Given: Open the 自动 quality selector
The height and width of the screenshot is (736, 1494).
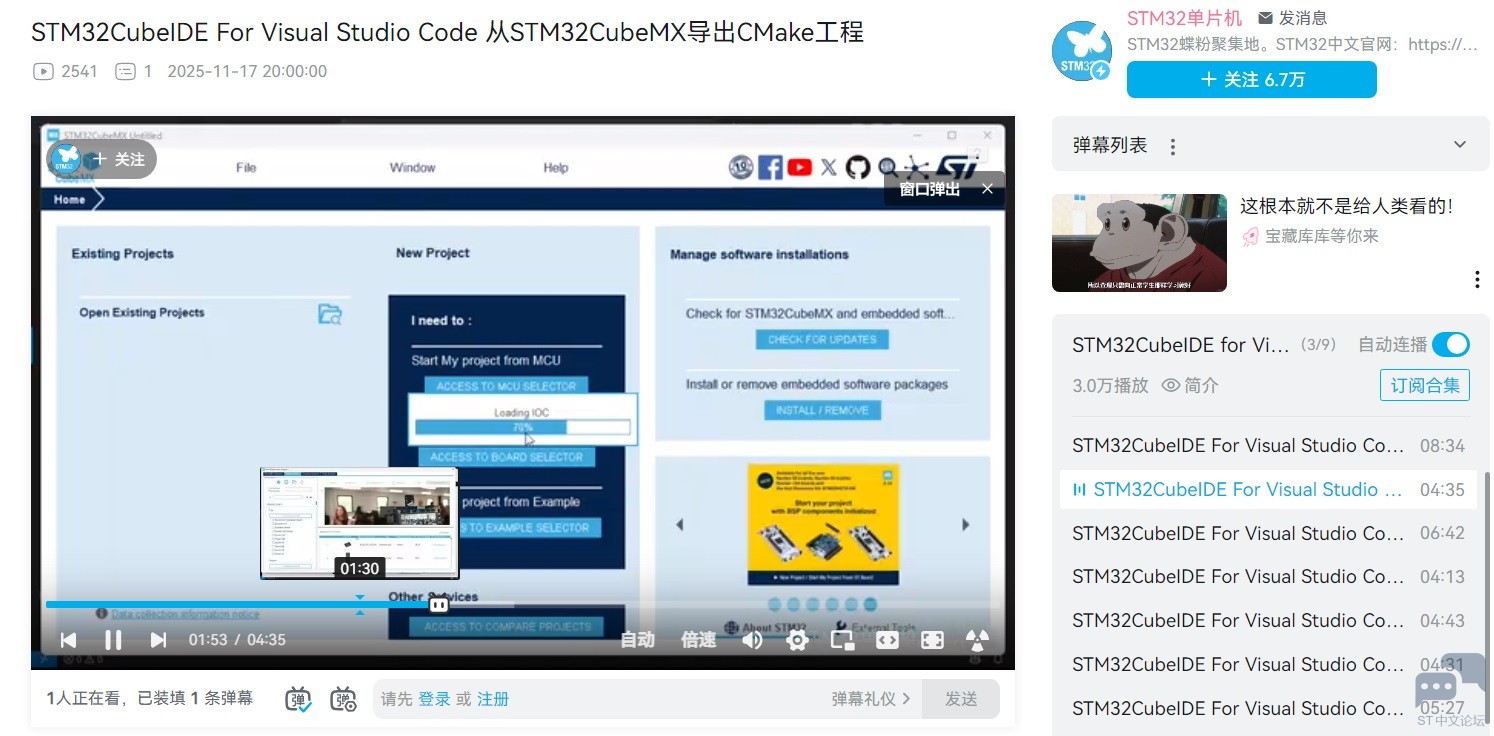Looking at the screenshot, I should coord(638,640).
